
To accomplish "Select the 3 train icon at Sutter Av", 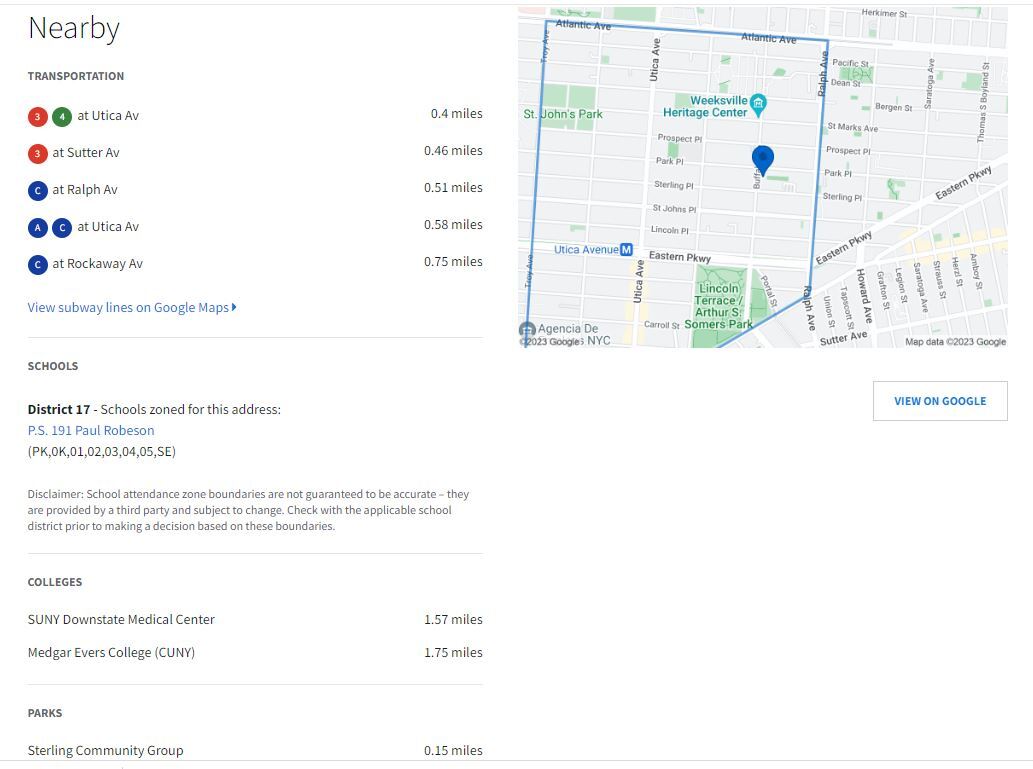I will [x=38, y=154].
